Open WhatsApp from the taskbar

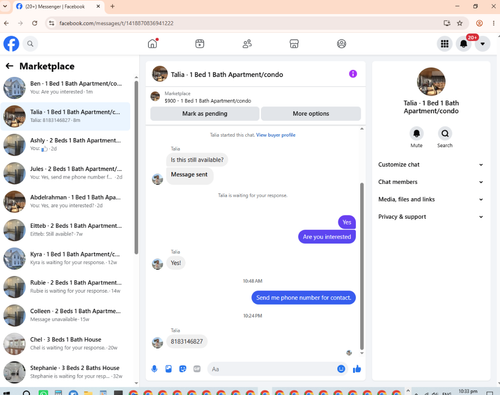pos(43,393)
